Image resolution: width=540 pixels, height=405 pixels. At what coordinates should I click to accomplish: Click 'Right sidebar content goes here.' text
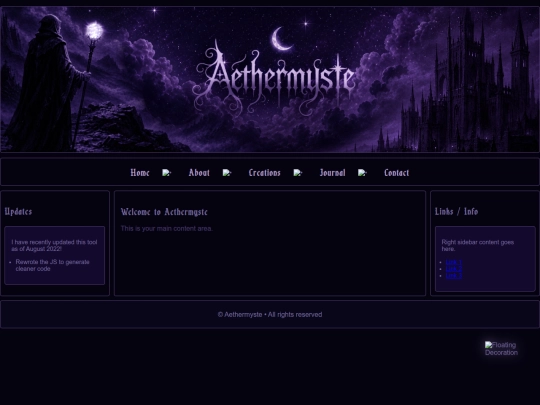click(478, 246)
